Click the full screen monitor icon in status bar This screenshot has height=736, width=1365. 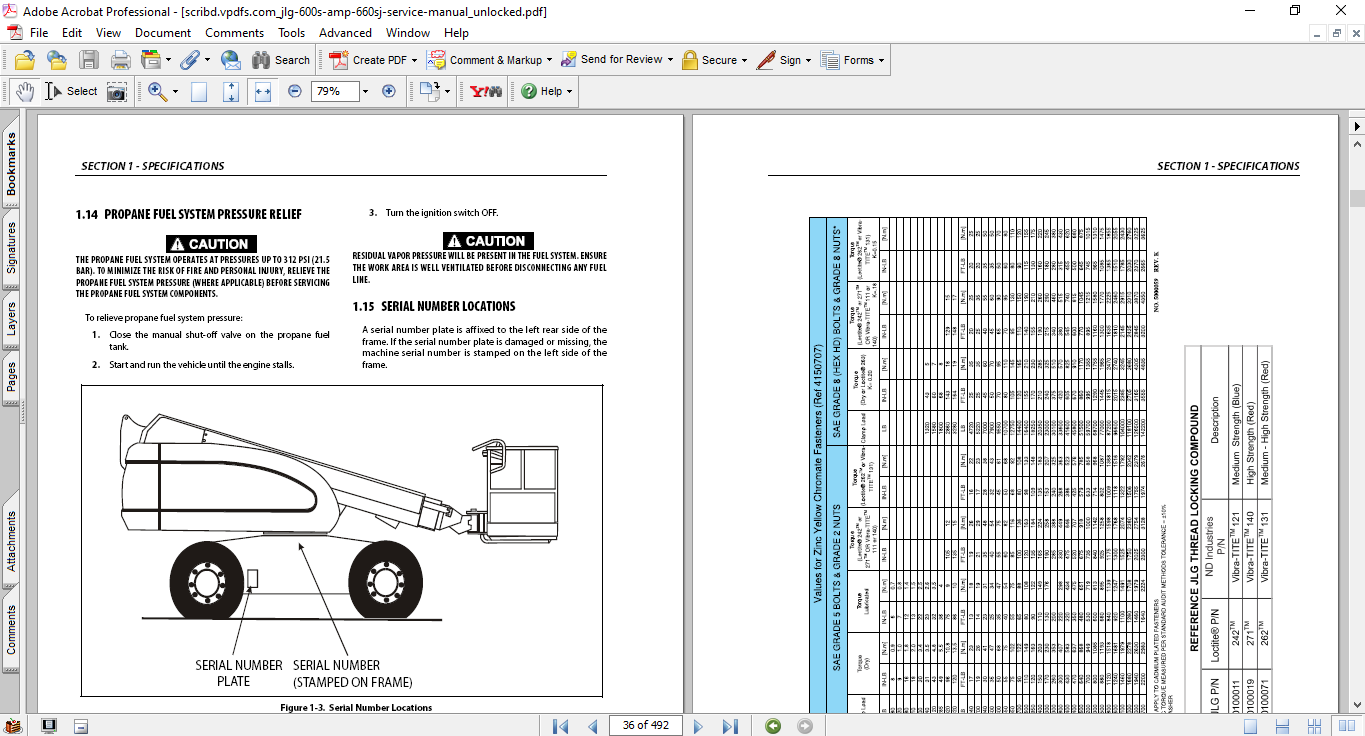coord(49,726)
